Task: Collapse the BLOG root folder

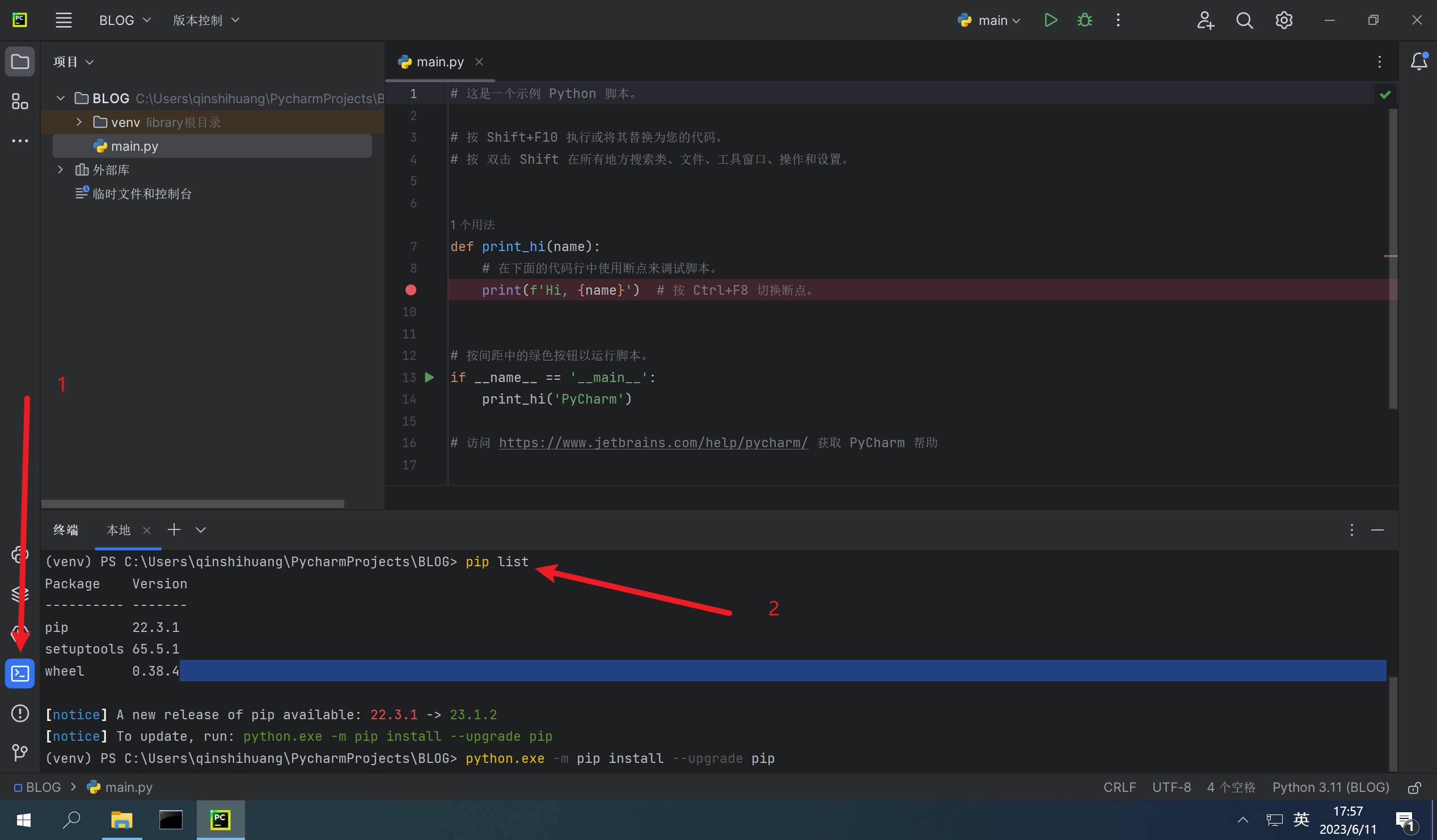Action: coord(61,98)
